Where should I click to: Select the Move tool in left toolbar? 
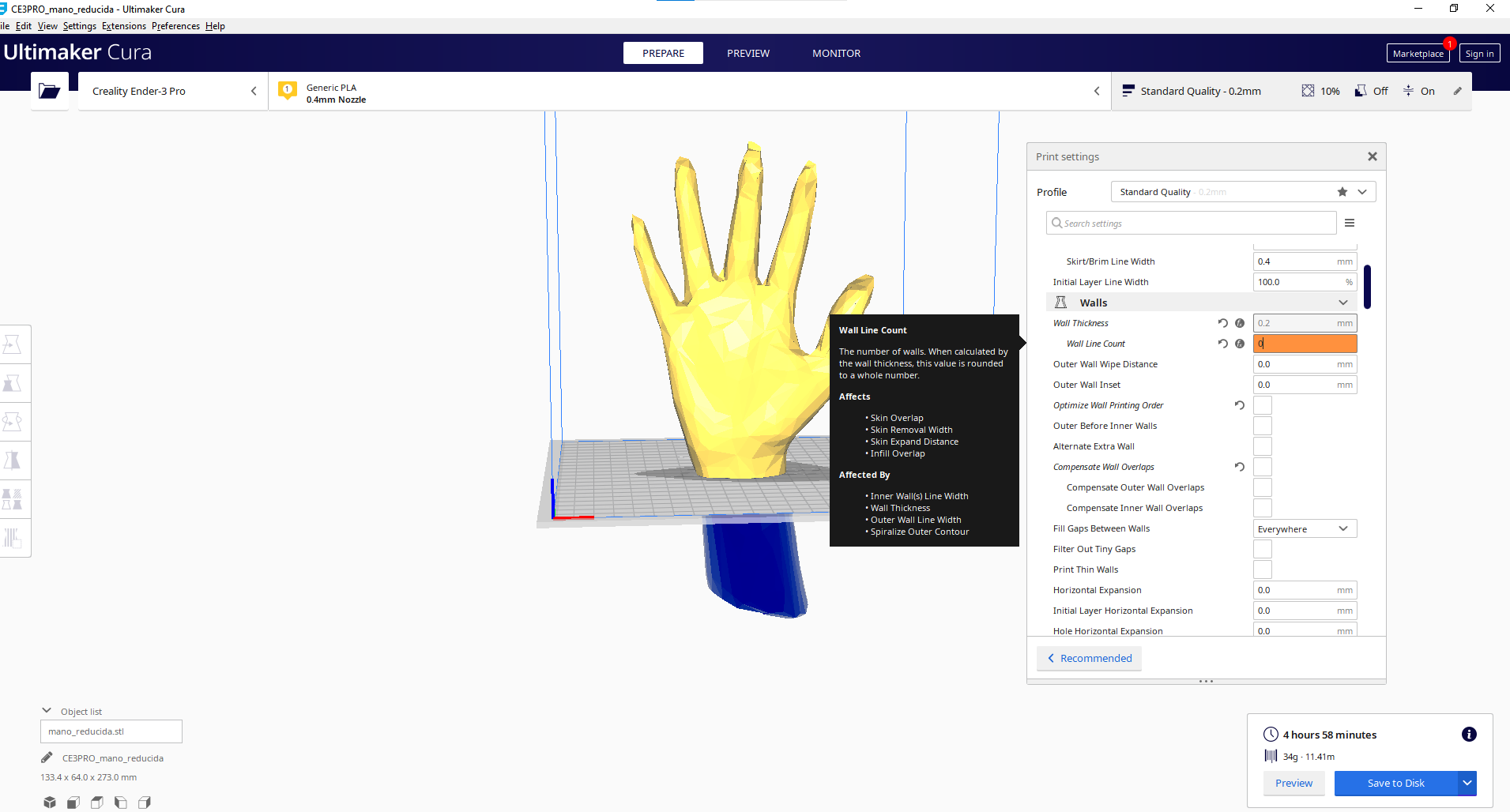click(x=13, y=344)
